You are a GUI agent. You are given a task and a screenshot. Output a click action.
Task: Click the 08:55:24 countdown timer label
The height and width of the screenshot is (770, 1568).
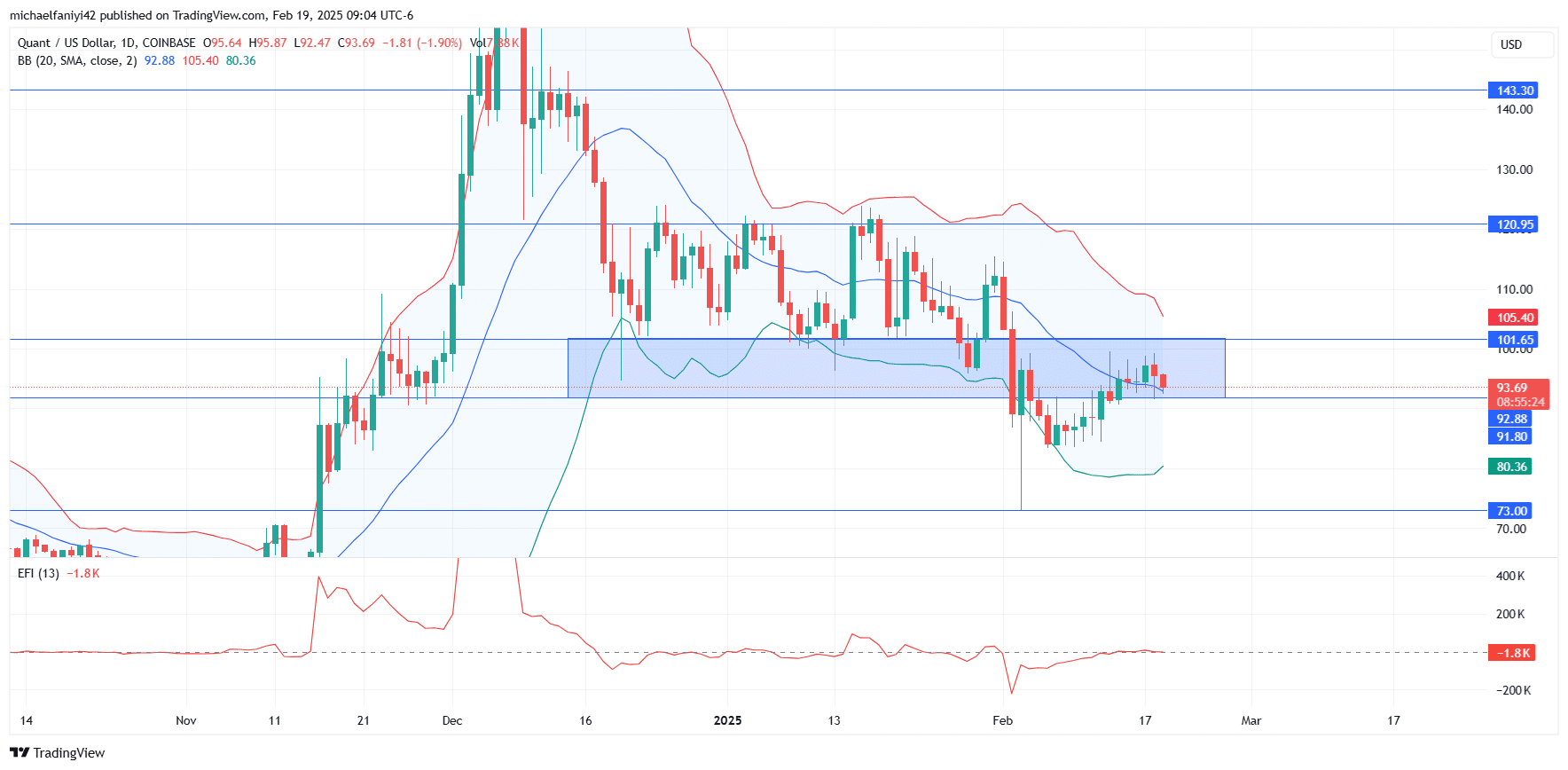pos(1520,402)
